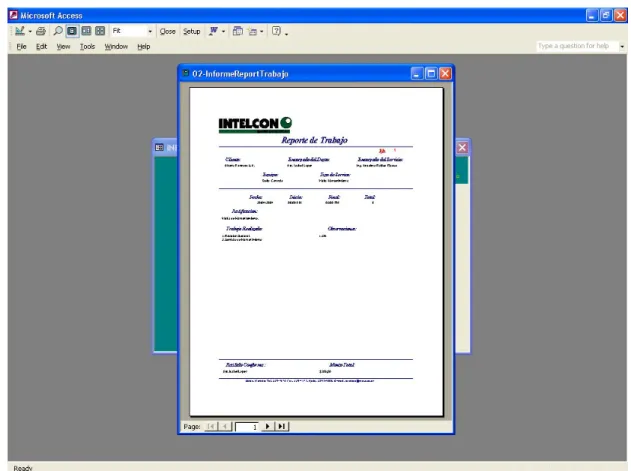Open Toolbar Options arrow after Help icon
This screenshot has width=631, height=471.
tap(286, 33)
